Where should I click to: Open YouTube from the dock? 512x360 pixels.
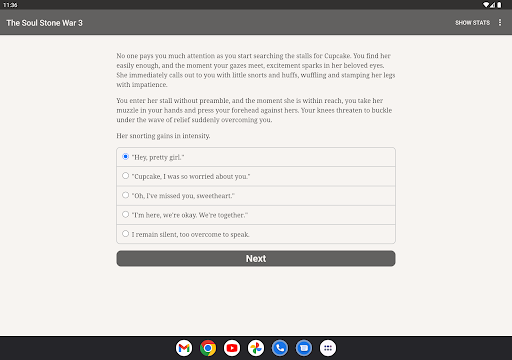pyautogui.click(x=232, y=348)
